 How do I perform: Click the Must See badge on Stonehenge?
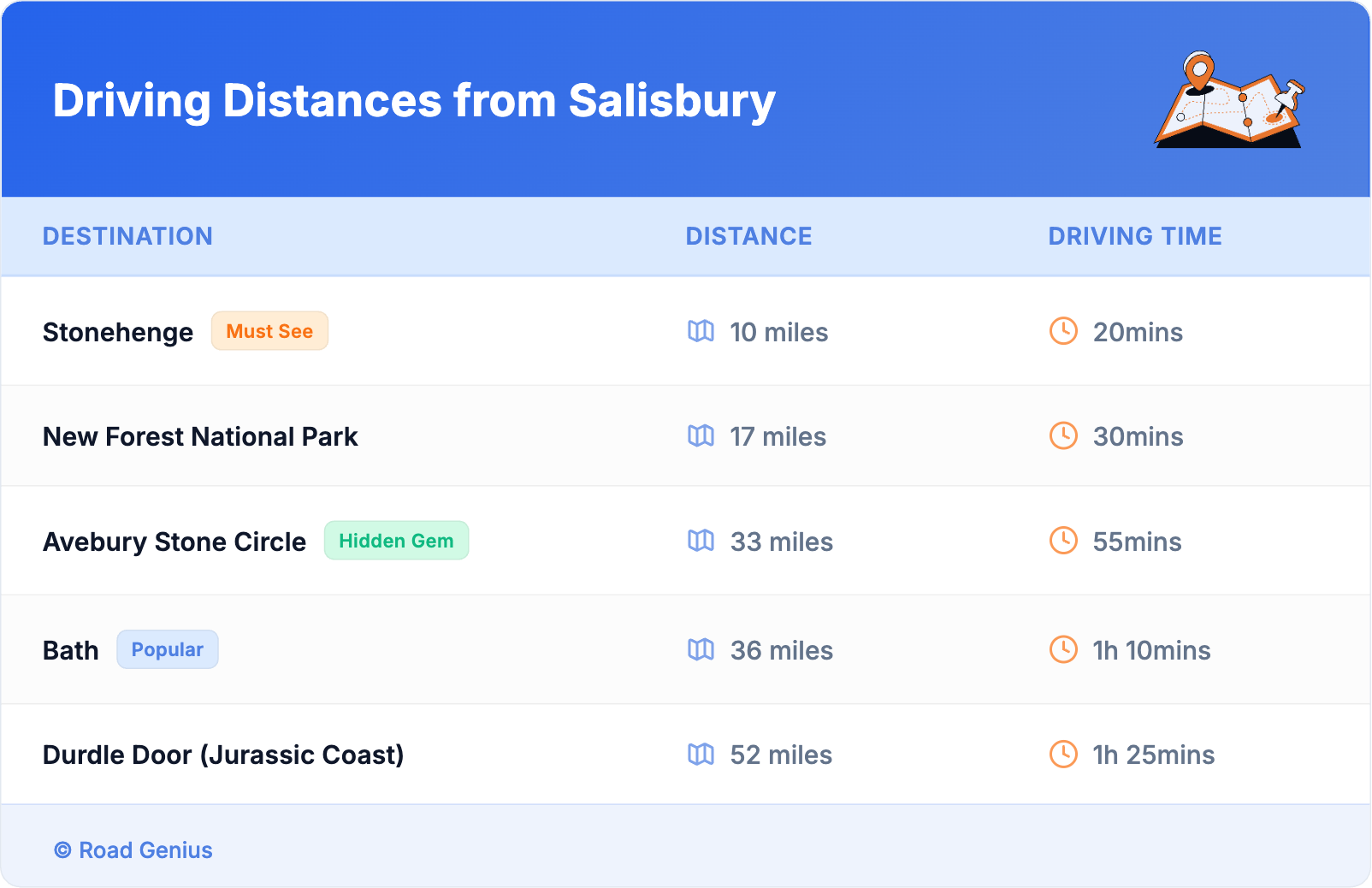tap(269, 331)
